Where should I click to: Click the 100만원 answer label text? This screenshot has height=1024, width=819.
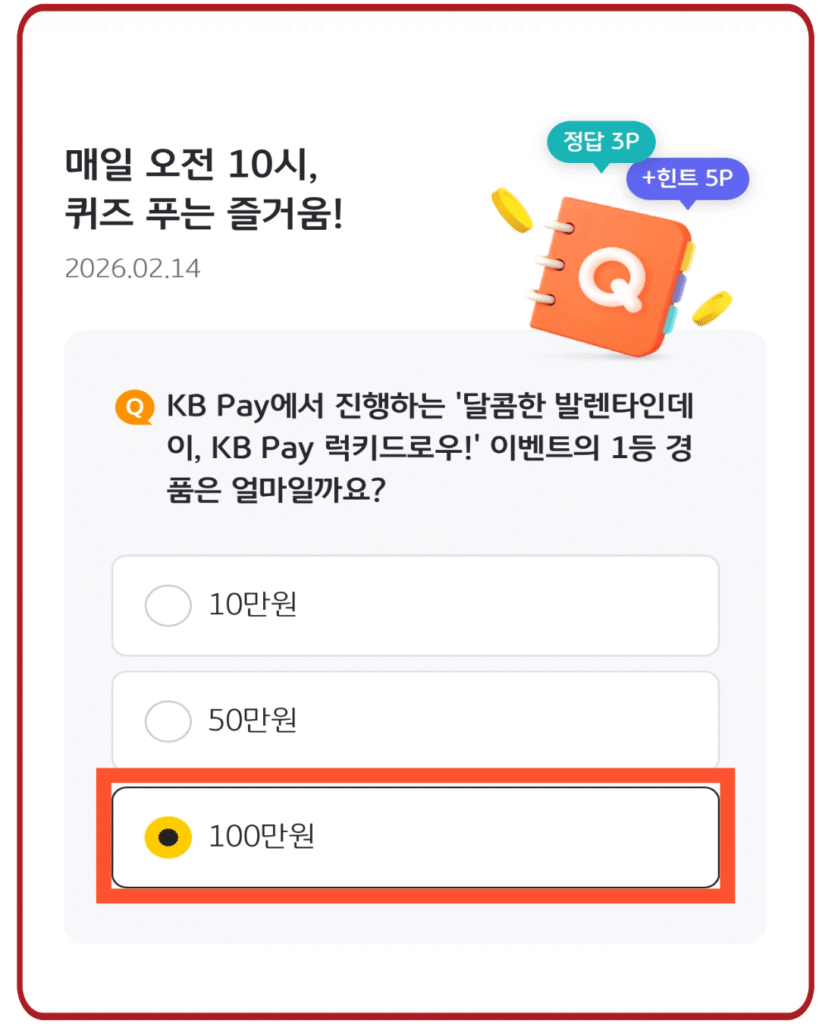pyautogui.click(x=262, y=837)
